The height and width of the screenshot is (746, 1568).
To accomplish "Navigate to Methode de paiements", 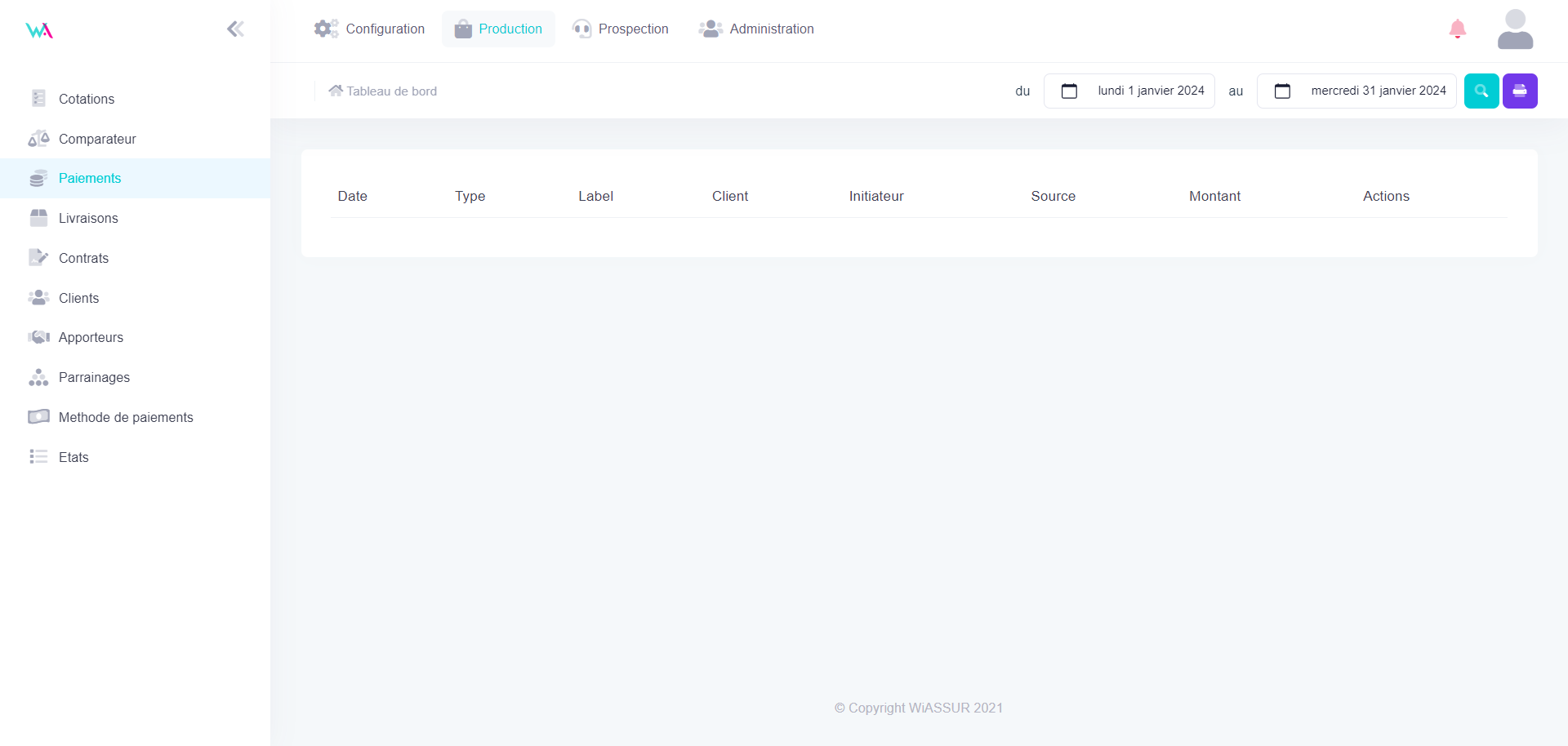I will pos(126,417).
